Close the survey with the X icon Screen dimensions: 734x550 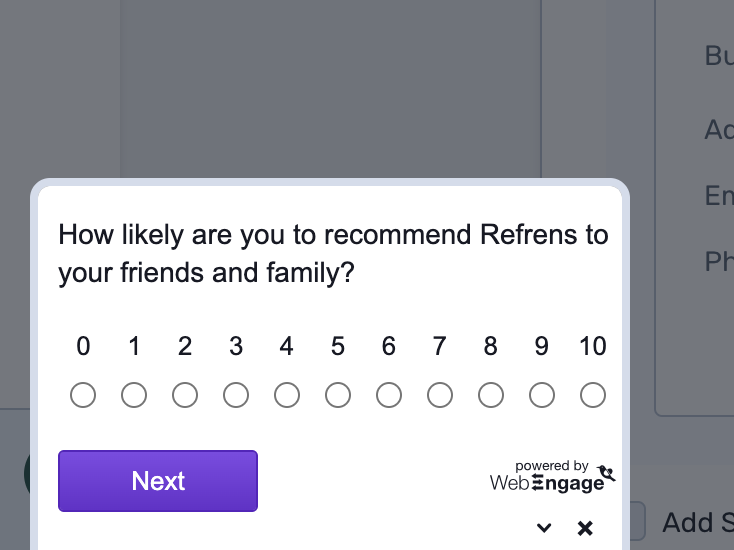pos(585,528)
